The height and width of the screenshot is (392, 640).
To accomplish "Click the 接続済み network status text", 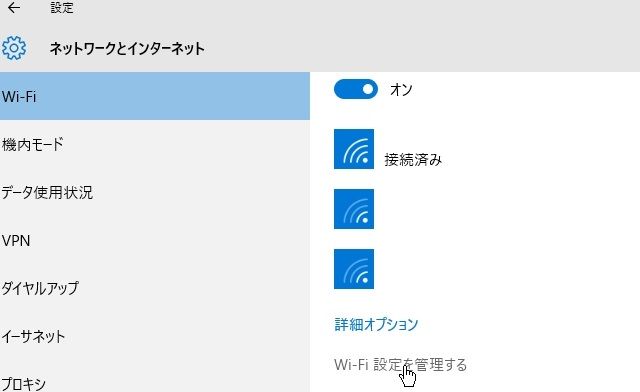I will [413, 160].
